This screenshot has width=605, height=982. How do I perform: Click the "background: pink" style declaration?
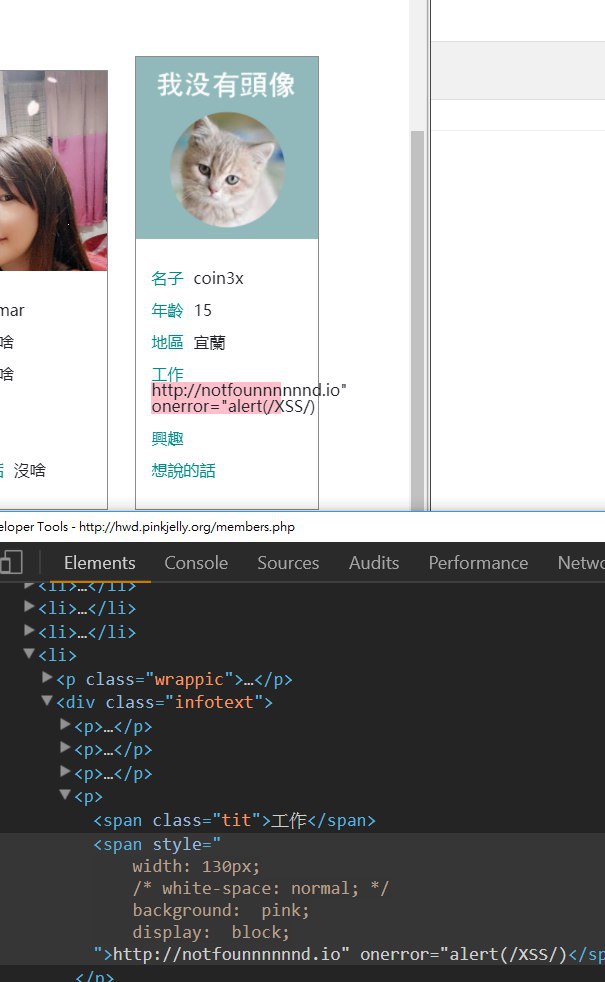point(220,910)
